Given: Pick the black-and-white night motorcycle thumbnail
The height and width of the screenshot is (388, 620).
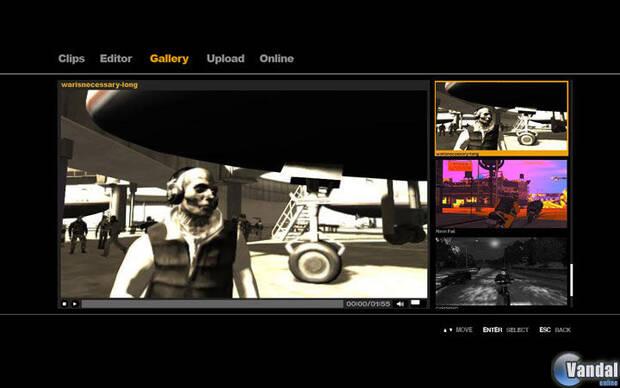Looking at the screenshot, I should coord(501,271).
